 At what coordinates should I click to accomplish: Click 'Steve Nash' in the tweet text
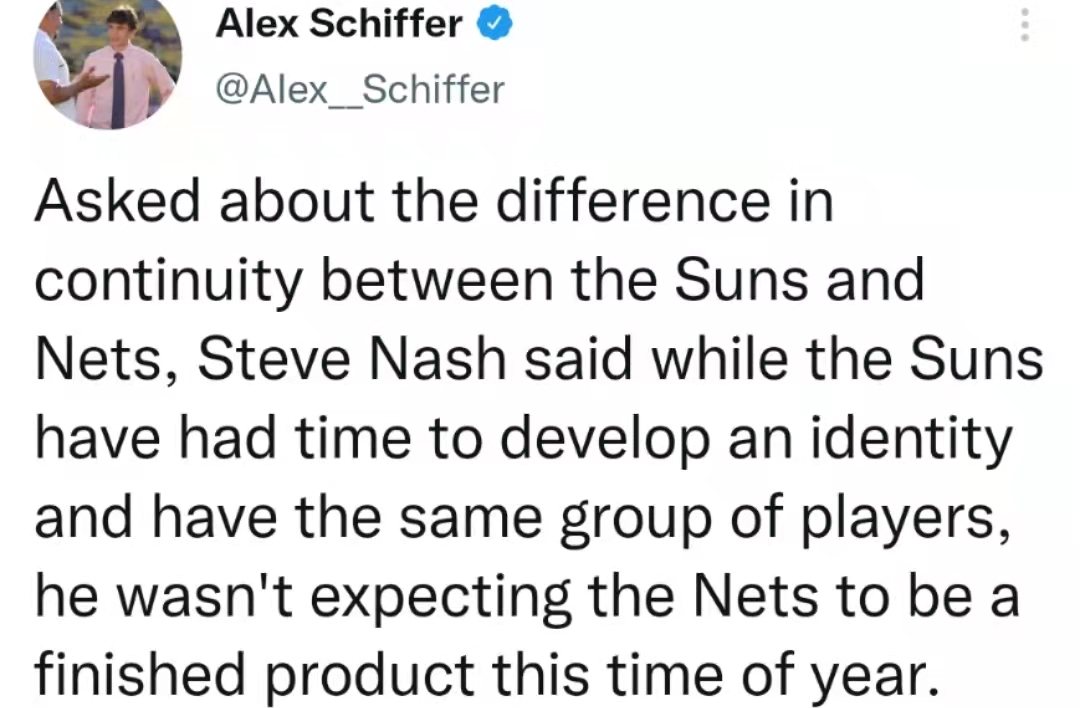click(352, 360)
